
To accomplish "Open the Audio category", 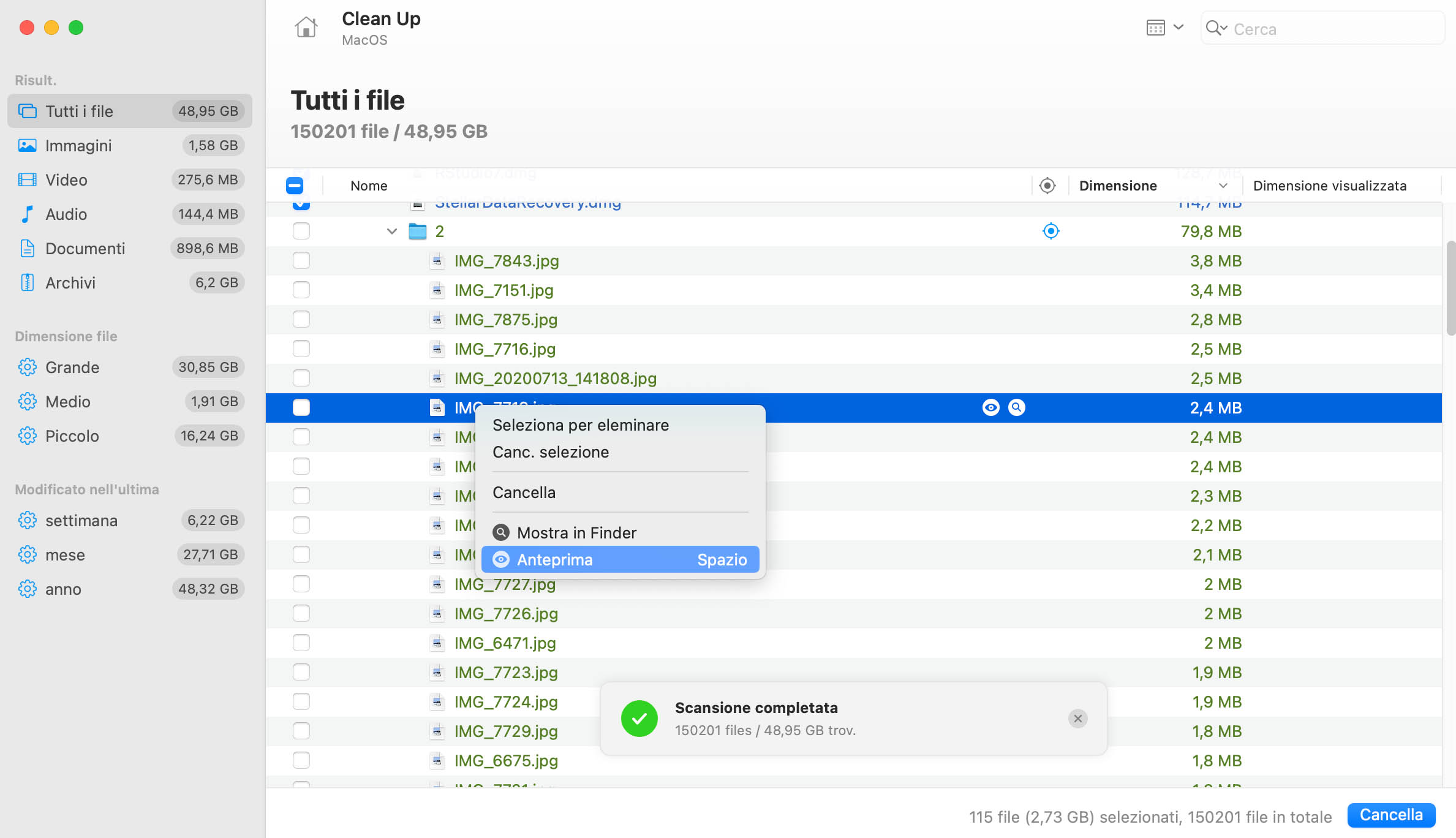I will (130, 214).
